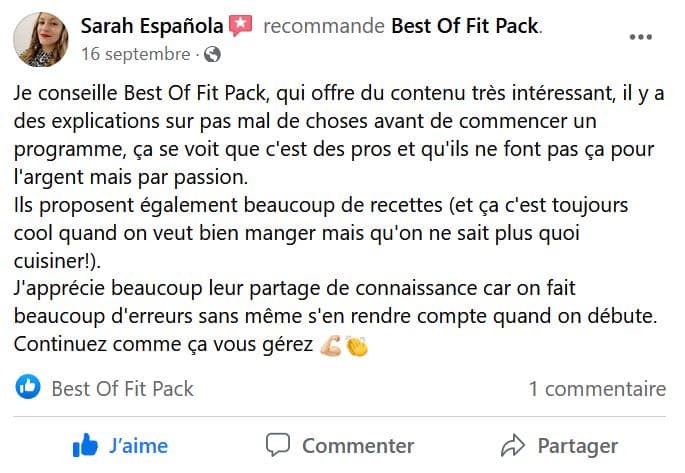Click the share arrow icon
Viewport: 685px width, 473px height.
pos(513,445)
